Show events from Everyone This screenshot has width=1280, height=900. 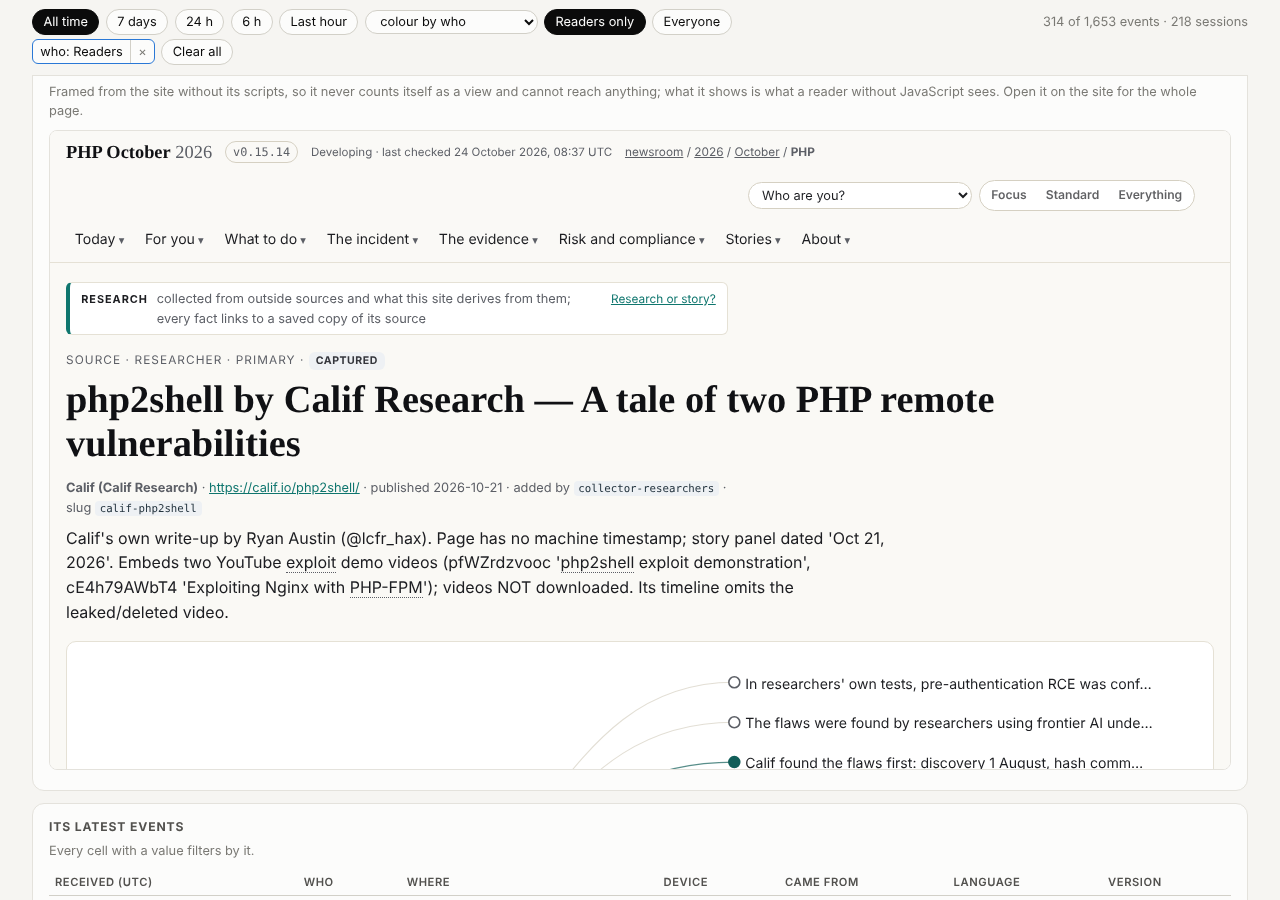(692, 22)
